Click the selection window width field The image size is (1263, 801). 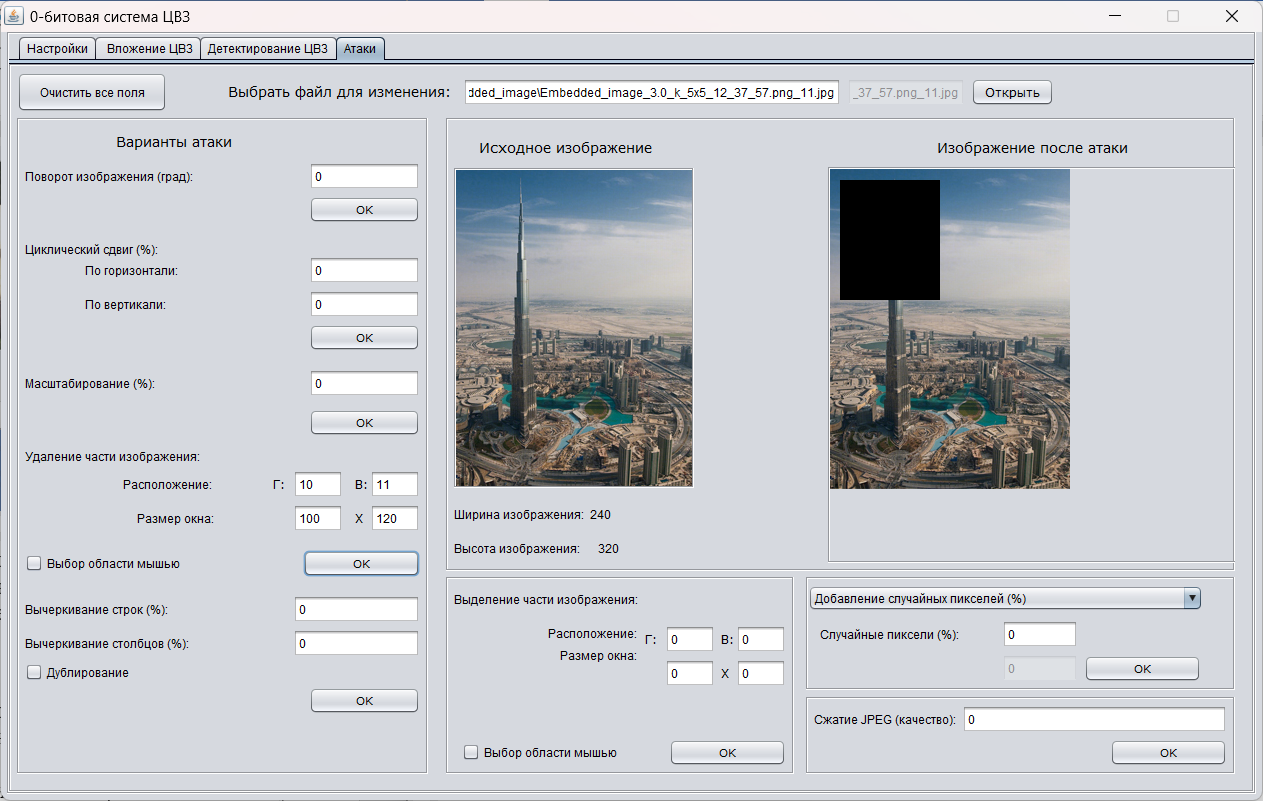tap(690, 673)
